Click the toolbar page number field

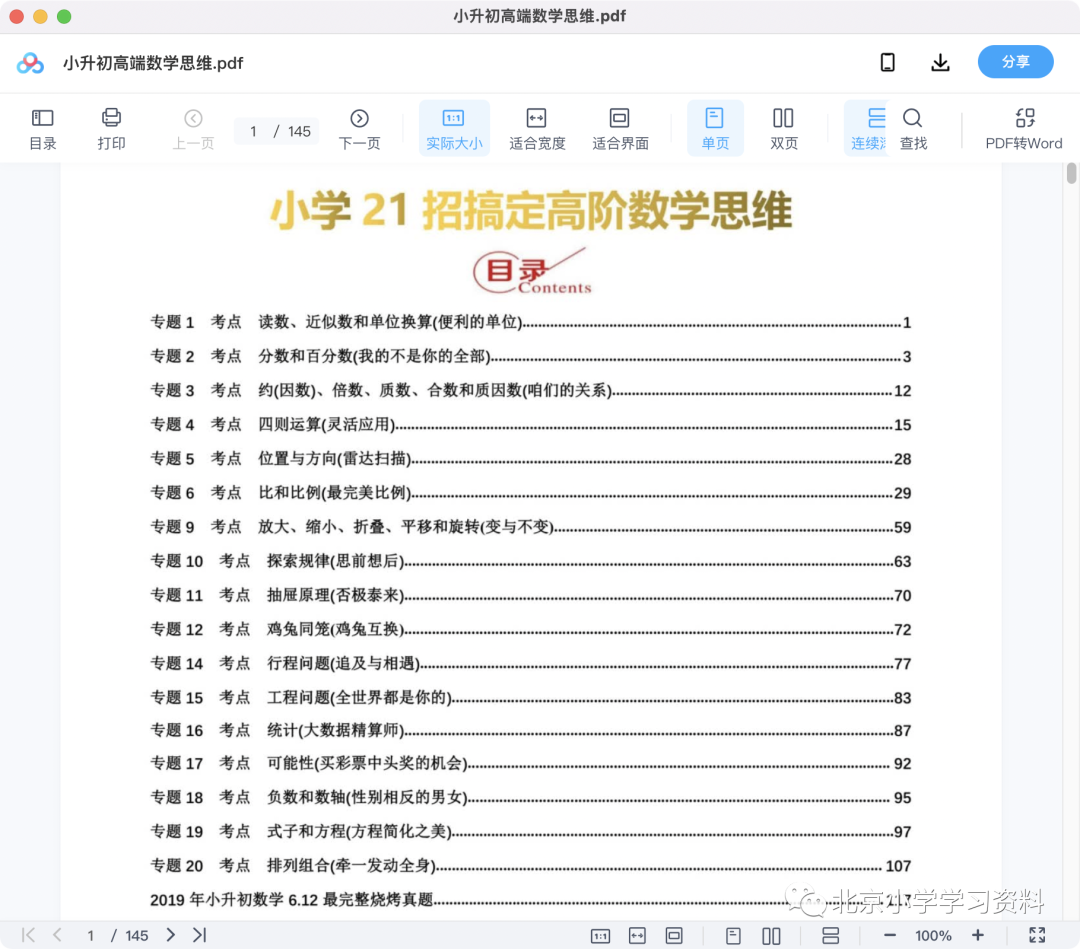pos(253,131)
